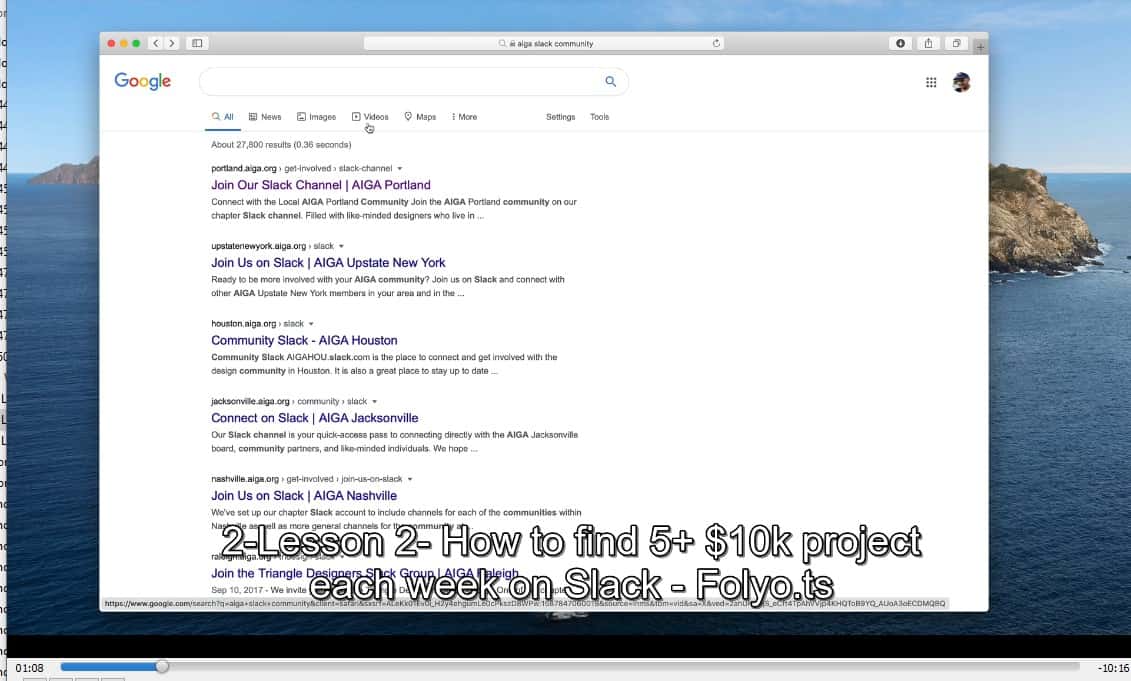Click the Safari back arrow button
The image size is (1131, 681).
click(155, 43)
